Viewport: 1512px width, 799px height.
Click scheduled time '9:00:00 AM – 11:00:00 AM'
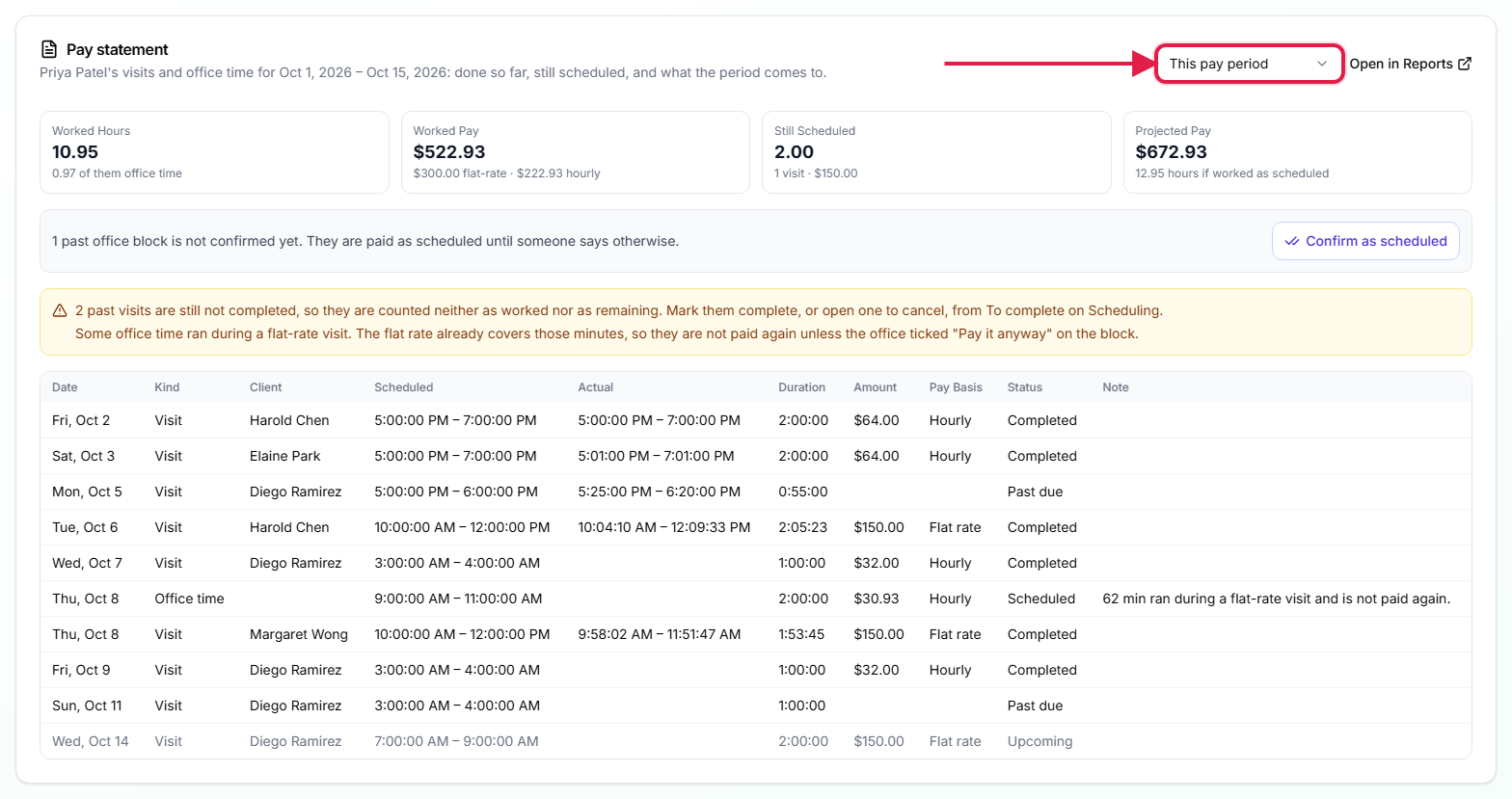tap(458, 599)
